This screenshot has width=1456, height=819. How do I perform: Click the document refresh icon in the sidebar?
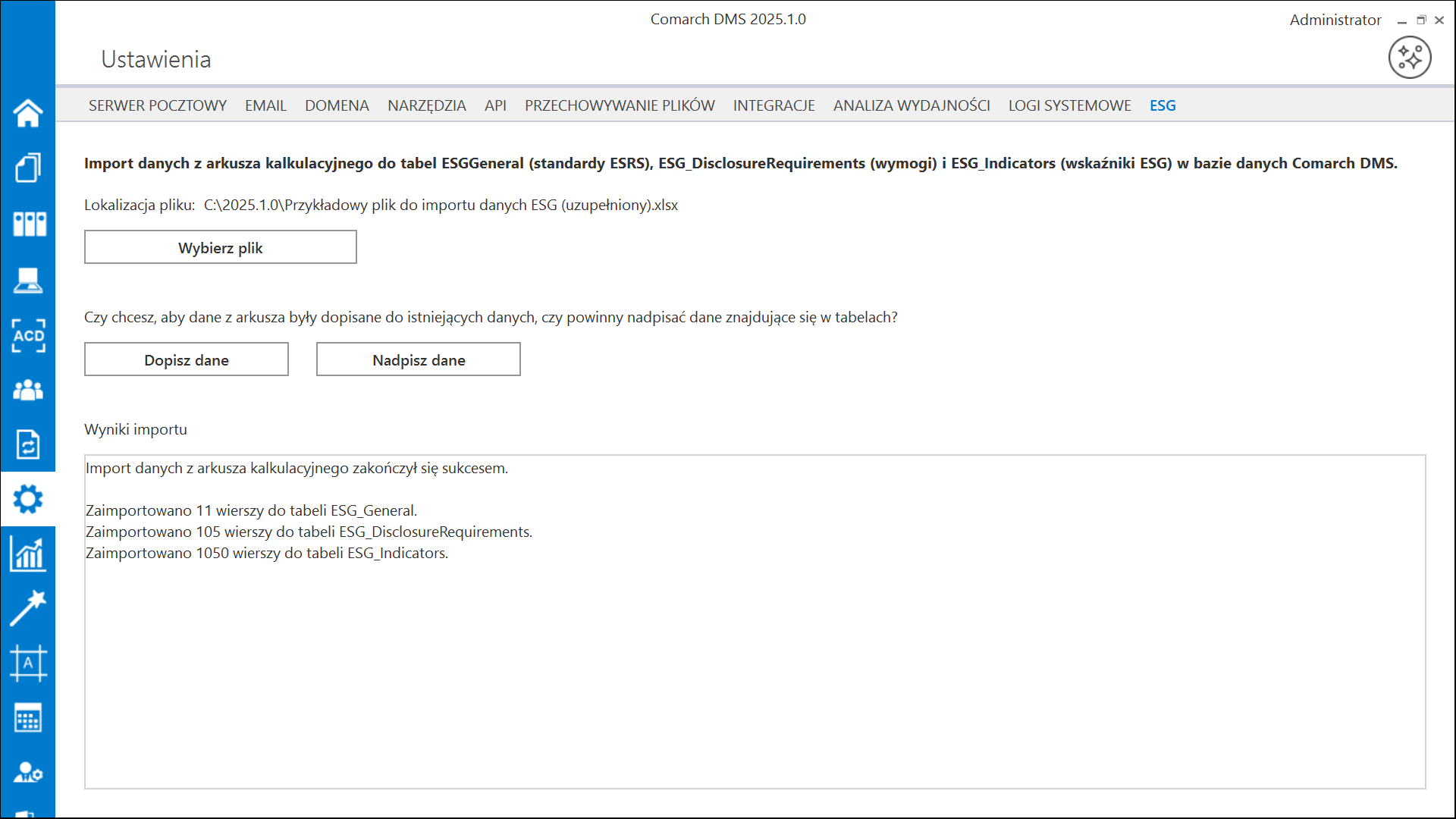[28, 444]
